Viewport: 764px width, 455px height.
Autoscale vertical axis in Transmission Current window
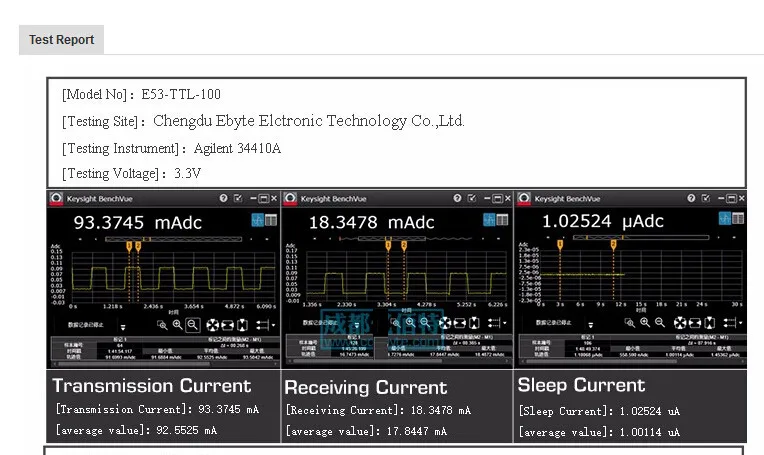click(x=242, y=325)
